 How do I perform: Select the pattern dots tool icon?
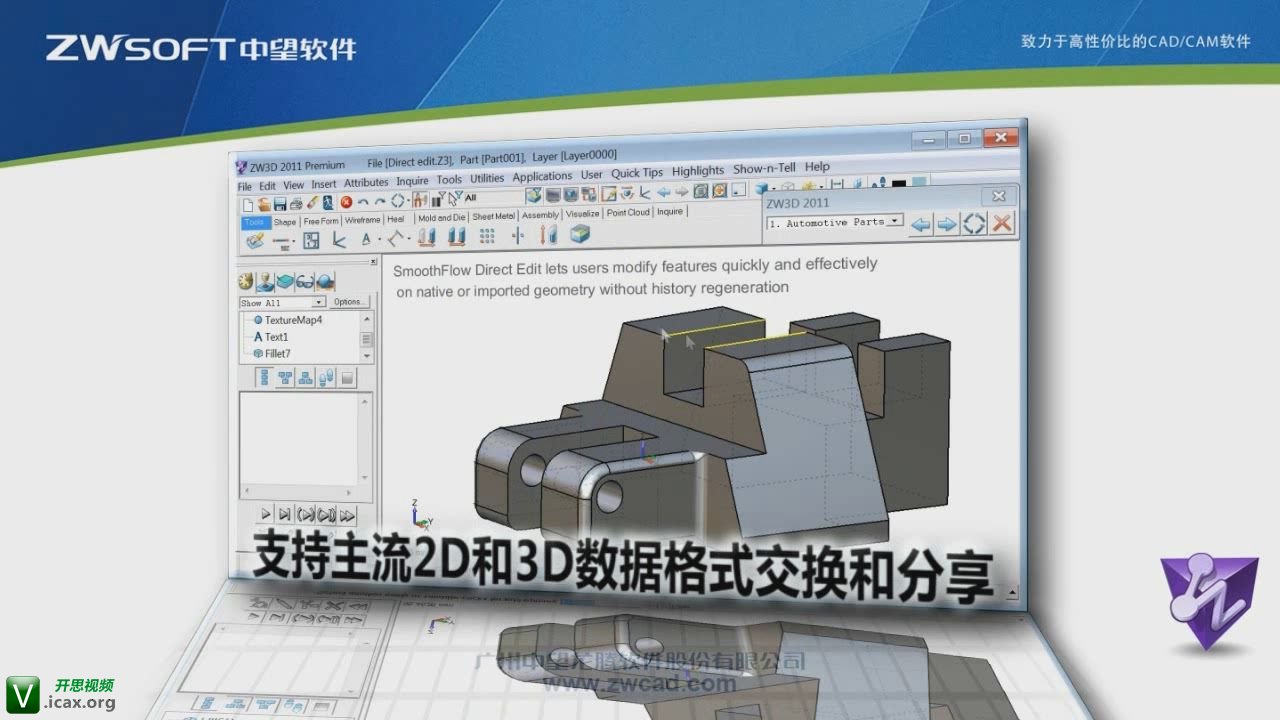[x=487, y=236]
